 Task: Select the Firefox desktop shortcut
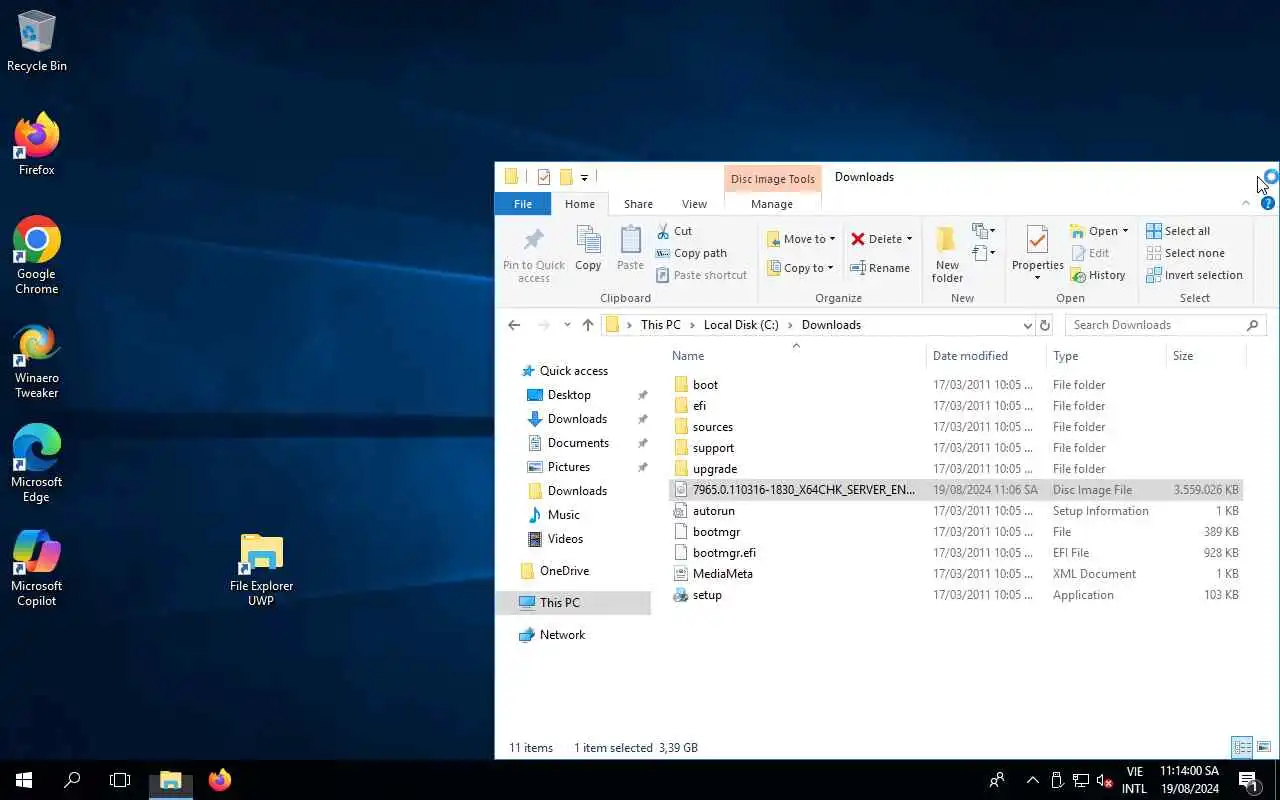(x=37, y=145)
